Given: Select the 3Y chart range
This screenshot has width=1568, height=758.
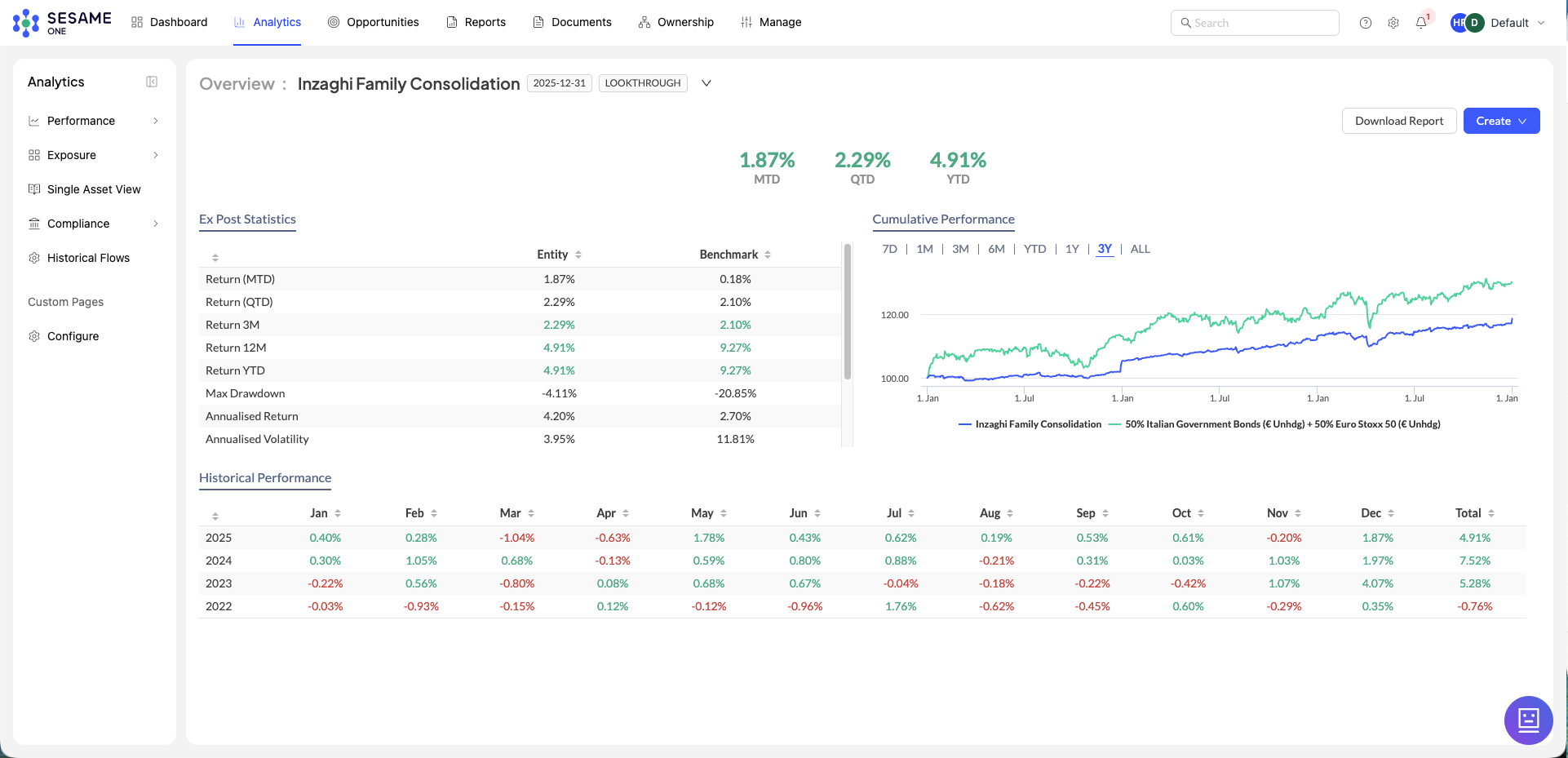Looking at the screenshot, I should [x=1105, y=249].
